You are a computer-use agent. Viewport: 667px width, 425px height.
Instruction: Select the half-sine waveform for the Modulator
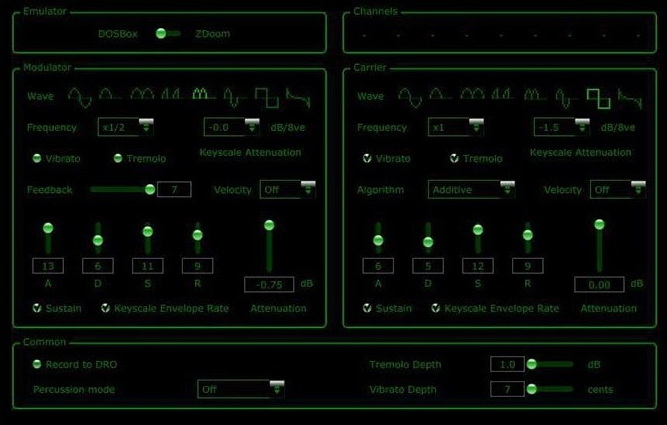pos(110,96)
